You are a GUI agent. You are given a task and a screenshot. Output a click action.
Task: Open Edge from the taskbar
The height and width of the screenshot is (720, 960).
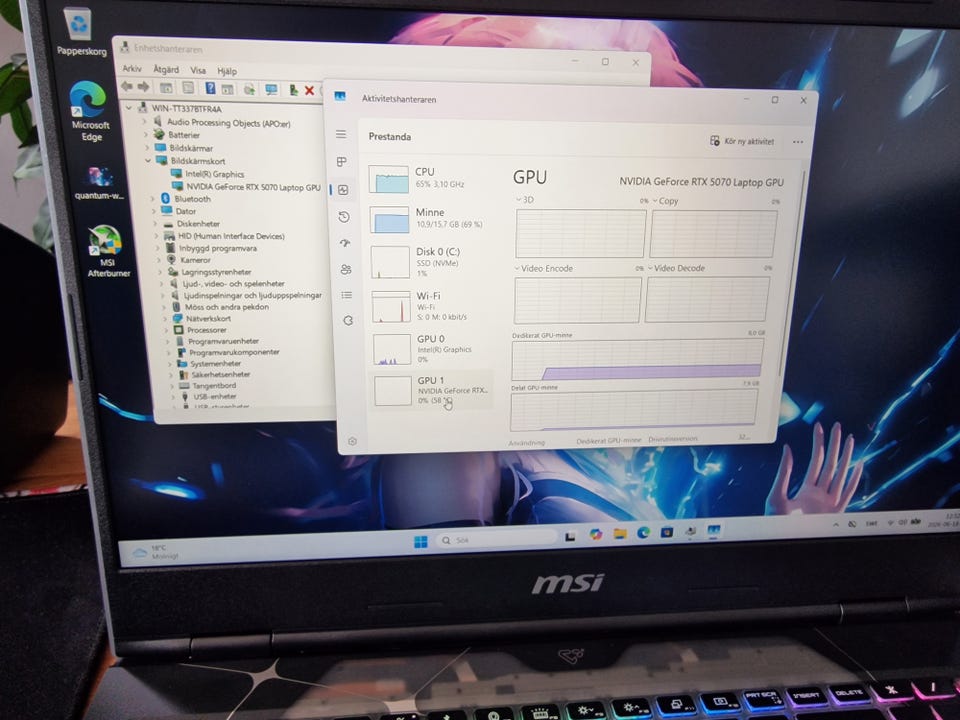pyautogui.click(x=643, y=533)
